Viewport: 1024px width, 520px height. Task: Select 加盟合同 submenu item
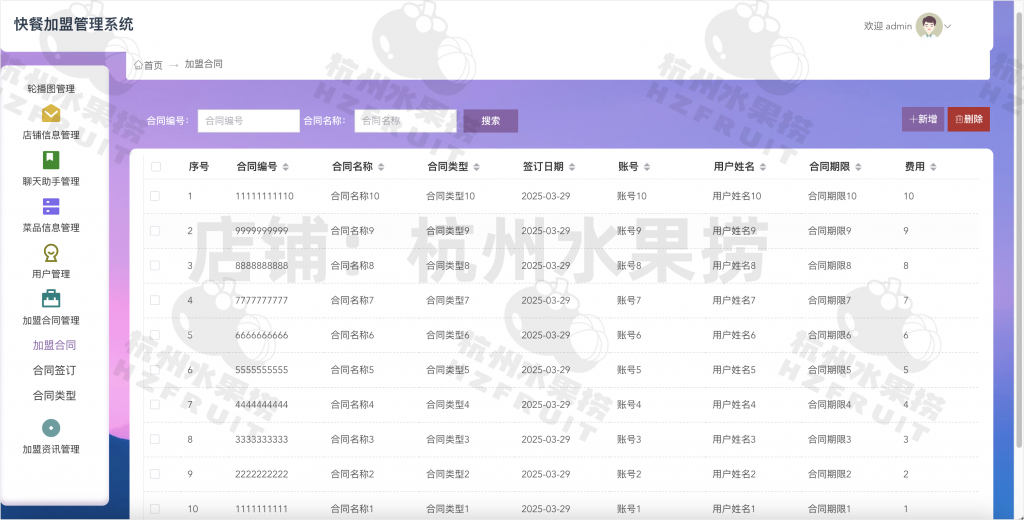pyautogui.click(x=54, y=345)
